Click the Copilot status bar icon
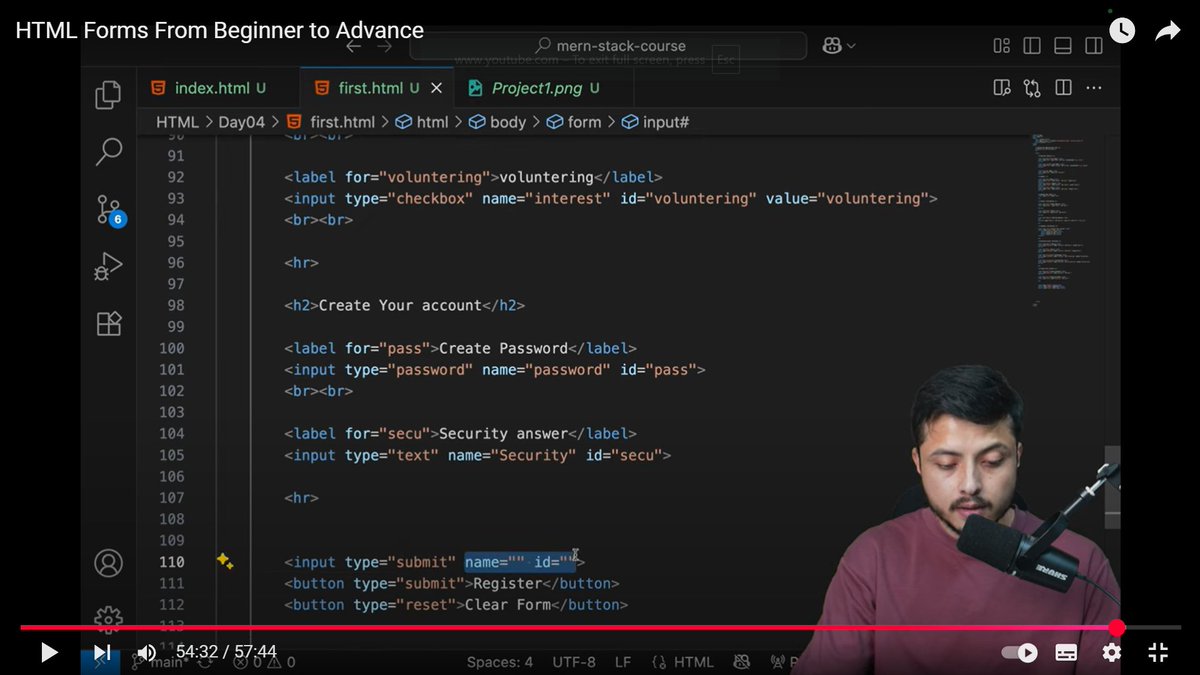 click(742, 662)
